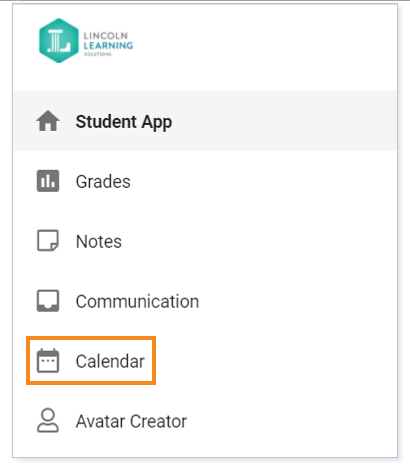Viewport: 410px width, 472px height.
Task: Click the person silhouette Avatar Creator icon
Action: coord(48,421)
